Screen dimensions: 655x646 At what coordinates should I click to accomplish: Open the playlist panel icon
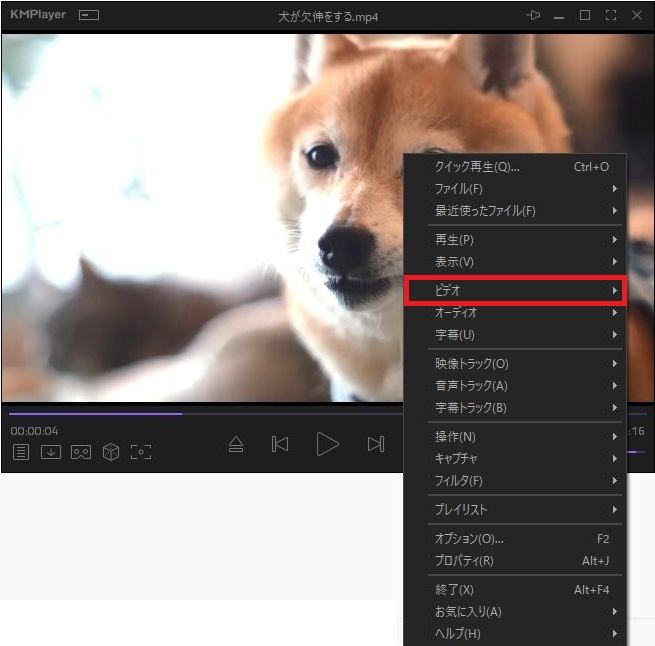[x=21, y=452]
